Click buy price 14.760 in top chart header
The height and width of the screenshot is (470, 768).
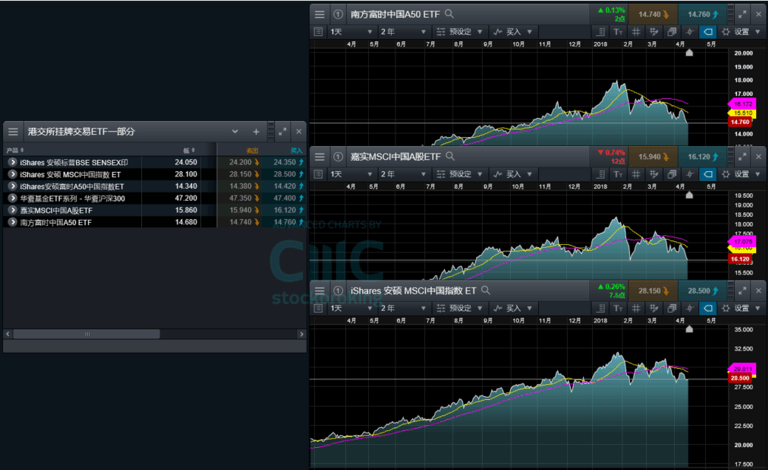(702, 15)
